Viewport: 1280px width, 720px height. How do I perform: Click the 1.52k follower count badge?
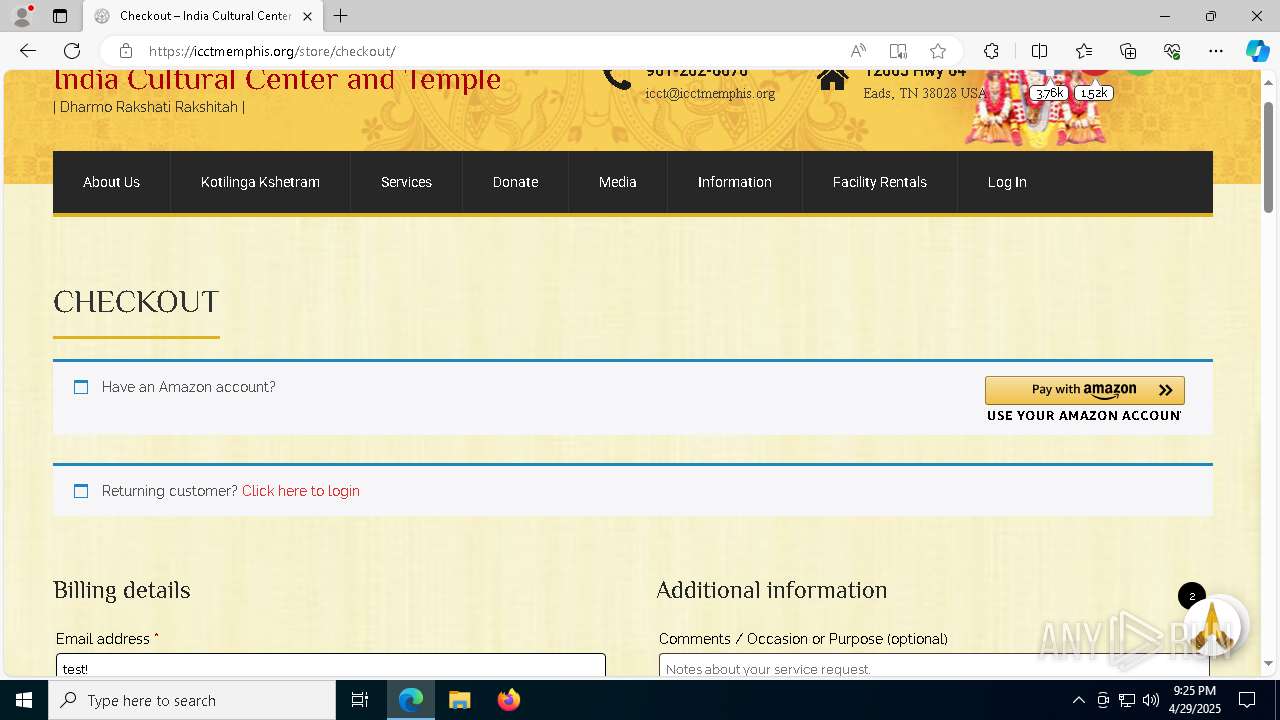pos(1094,93)
